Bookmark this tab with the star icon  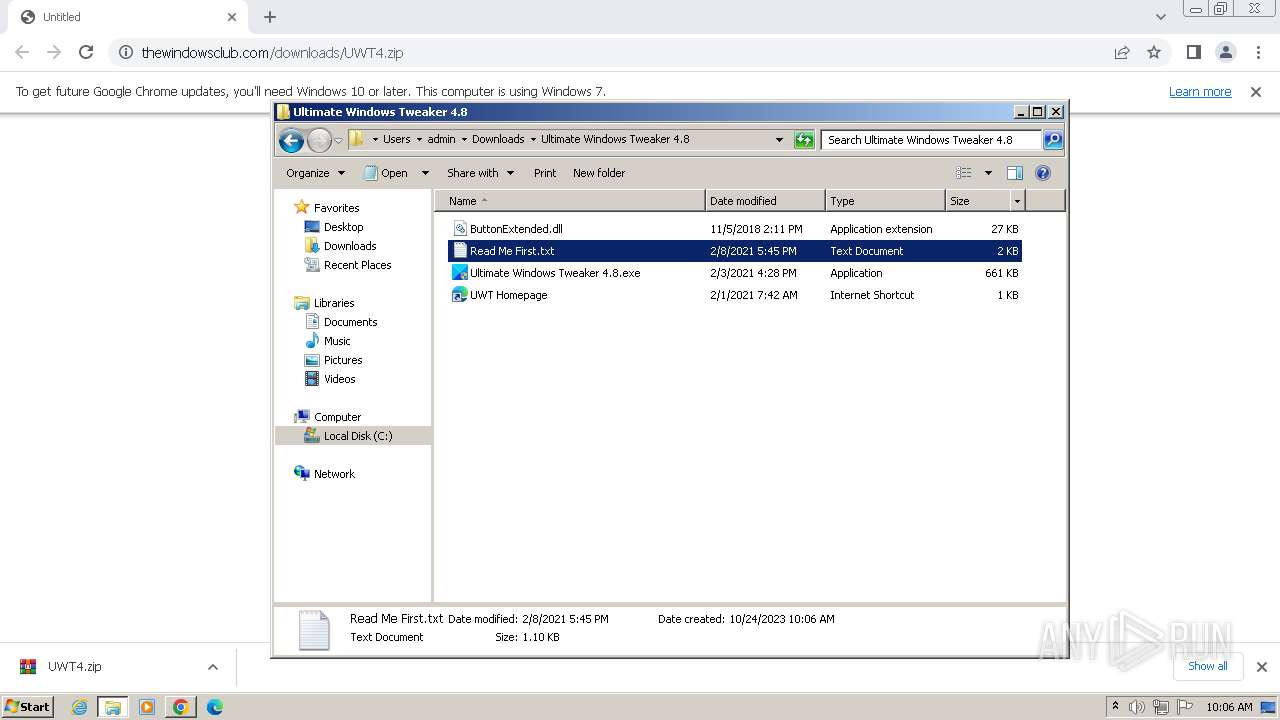(x=1154, y=52)
